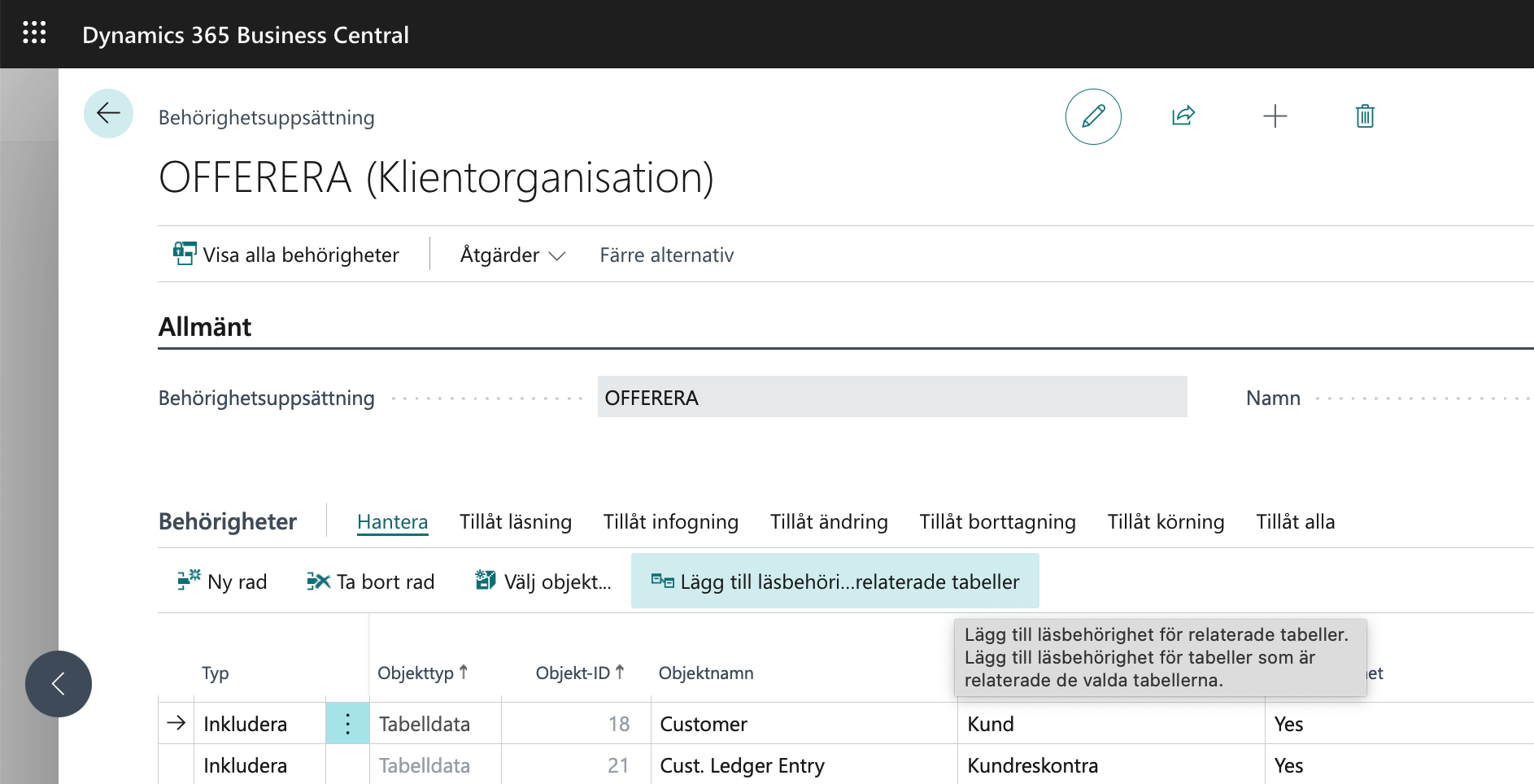Select Inkludera cell in Customer row
This screenshot has width=1534, height=784.
[x=259, y=723]
